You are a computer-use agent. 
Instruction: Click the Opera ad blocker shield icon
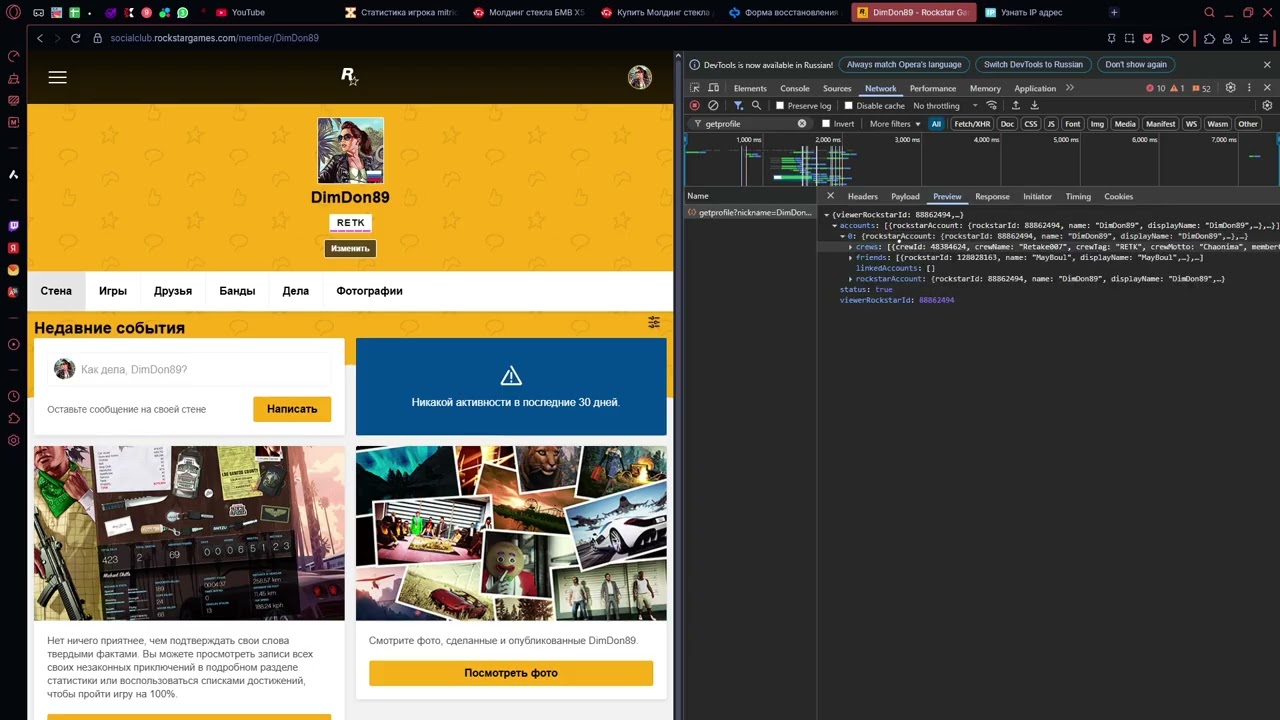click(1147, 38)
